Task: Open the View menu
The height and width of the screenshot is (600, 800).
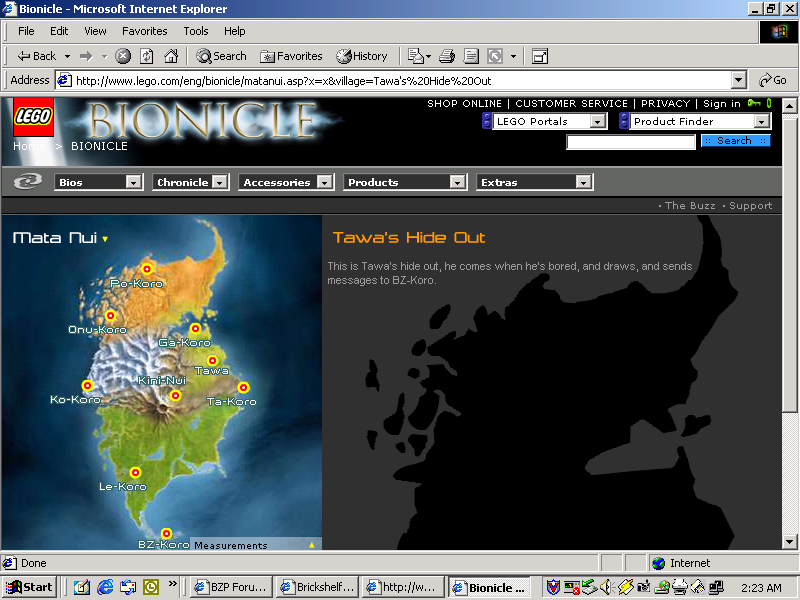Action: [x=95, y=31]
